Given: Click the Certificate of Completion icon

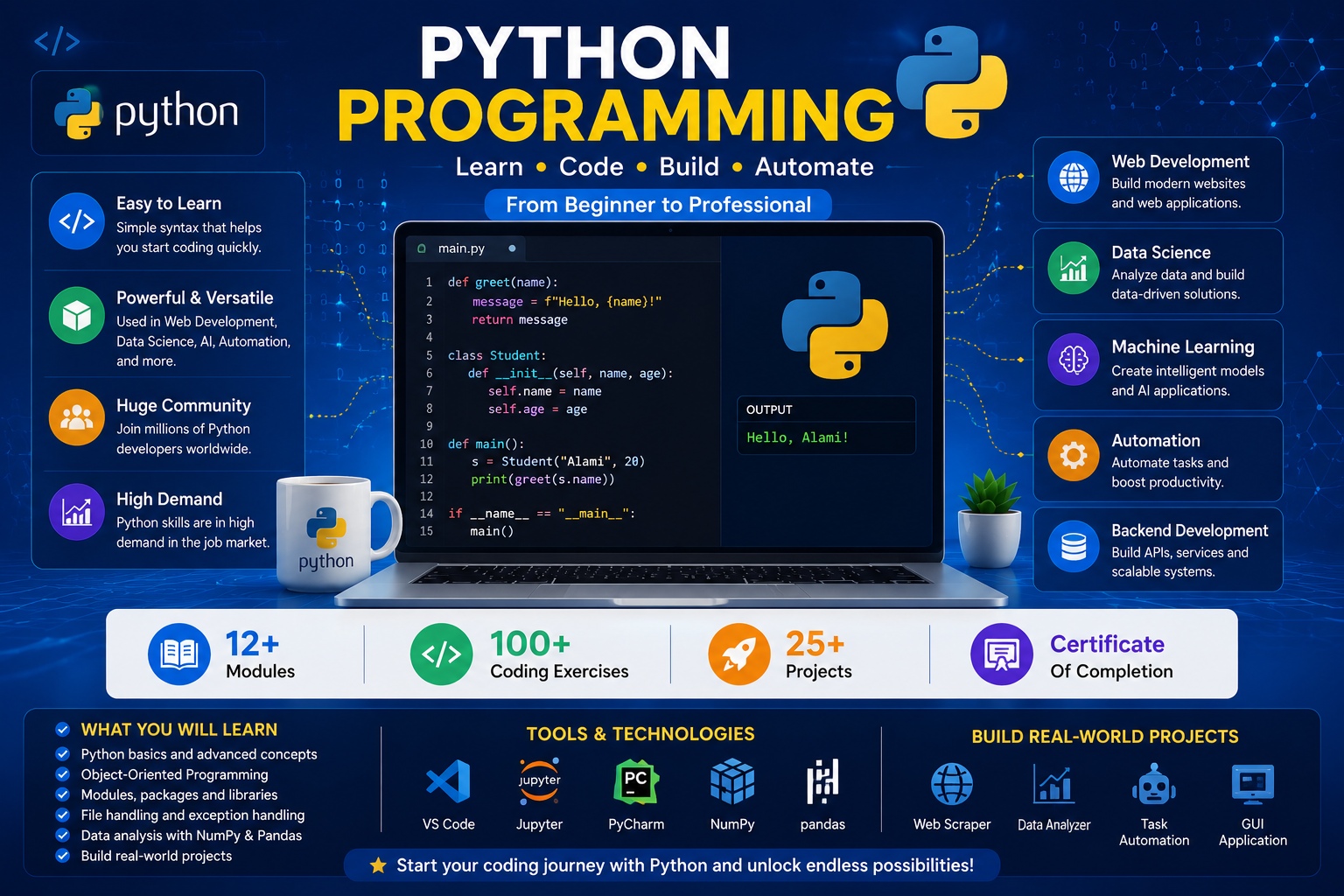Looking at the screenshot, I should click(x=1002, y=654).
